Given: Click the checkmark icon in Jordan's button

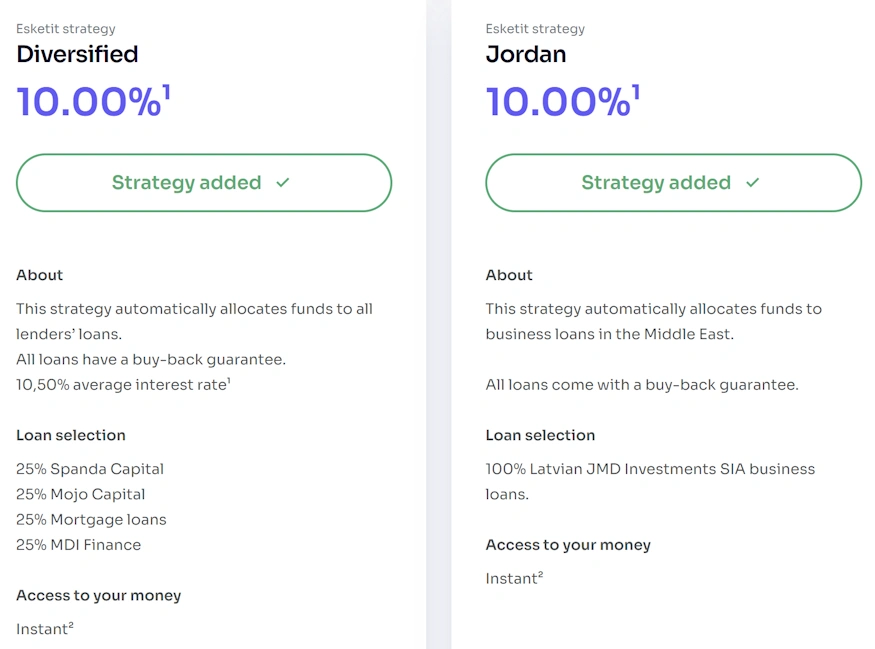Looking at the screenshot, I should (753, 183).
